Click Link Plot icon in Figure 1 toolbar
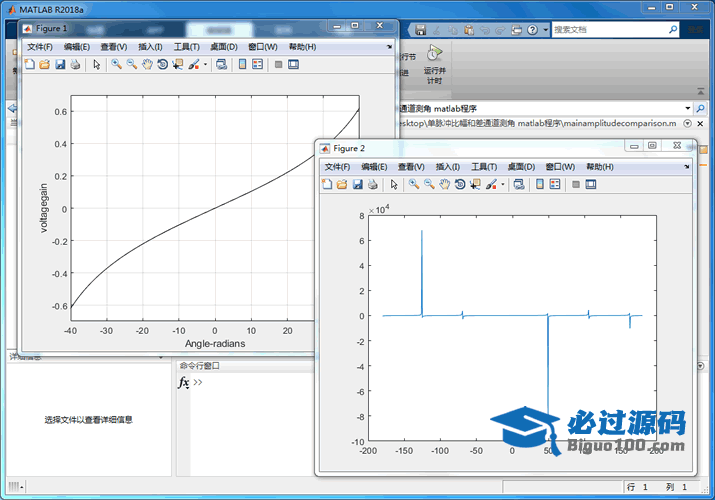Image resolution: width=715 pixels, height=500 pixels. pos(222,64)
